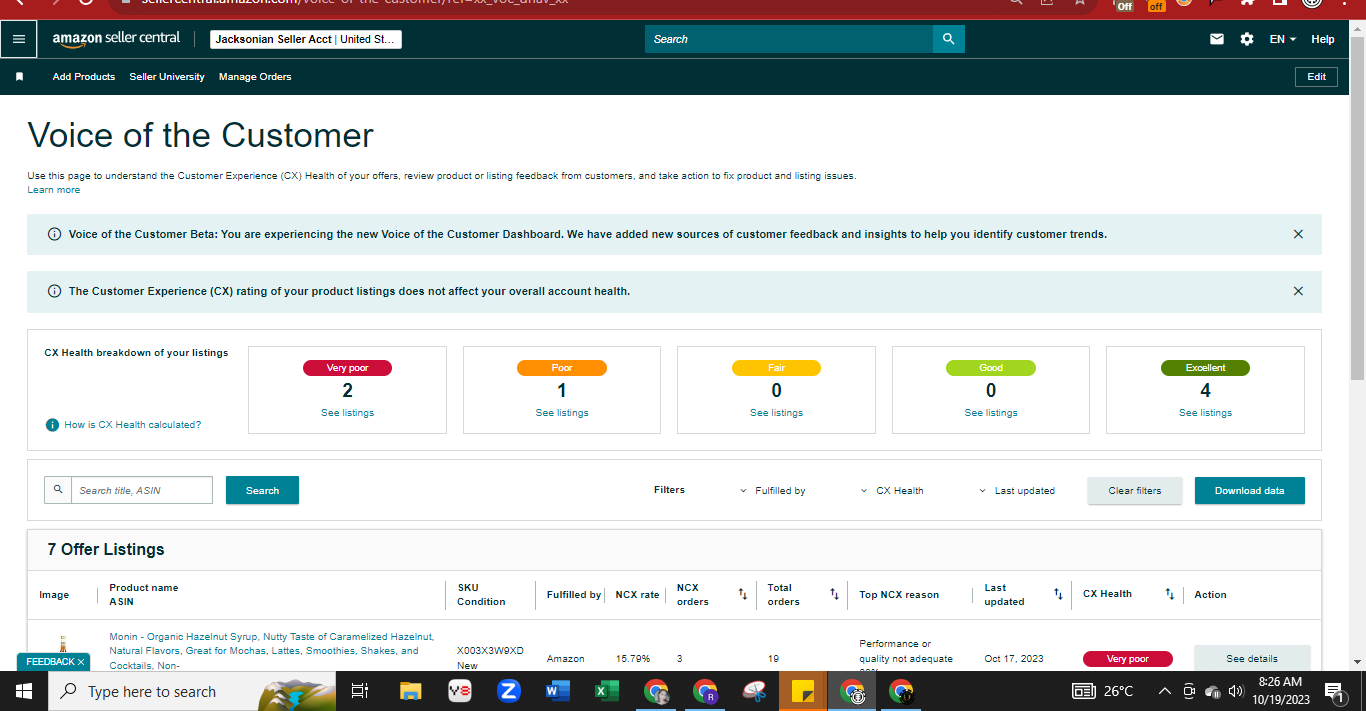The image size is (1366, 711).
Task: Open Zoom from the taskbar
Action: pos(508,691)
